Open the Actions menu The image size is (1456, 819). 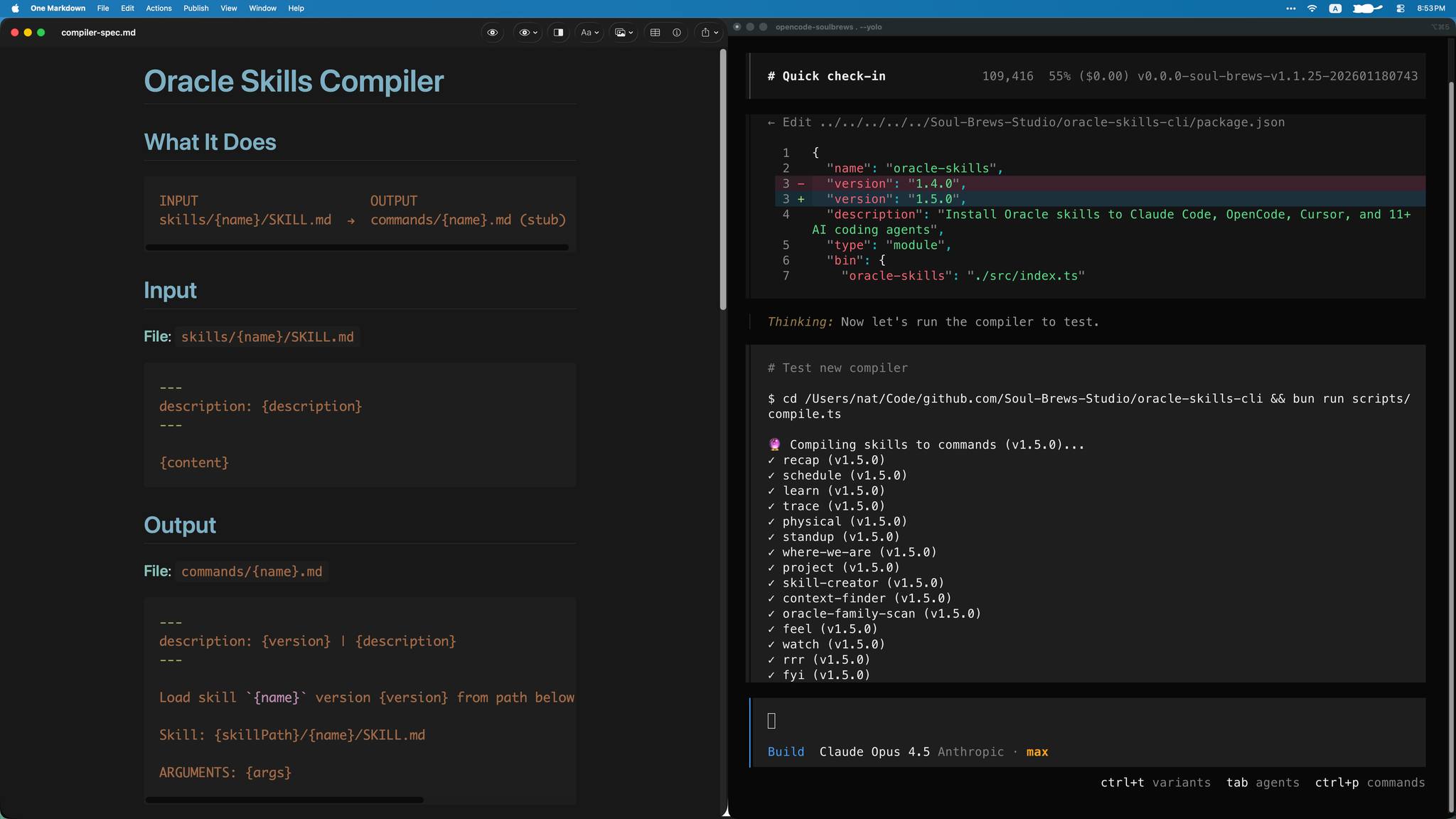(x=159, y=9)
